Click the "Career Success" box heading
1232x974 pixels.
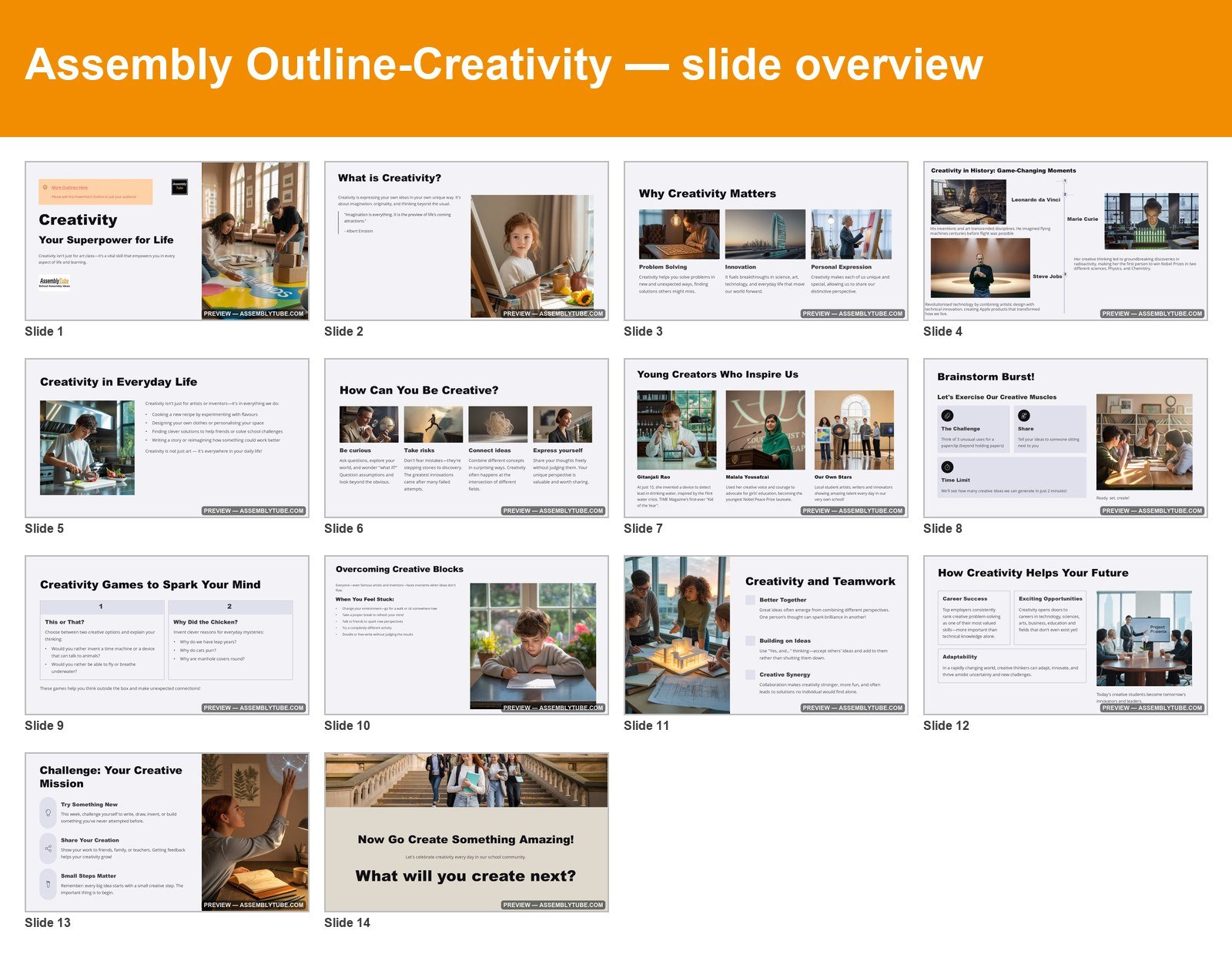[965, 598]
